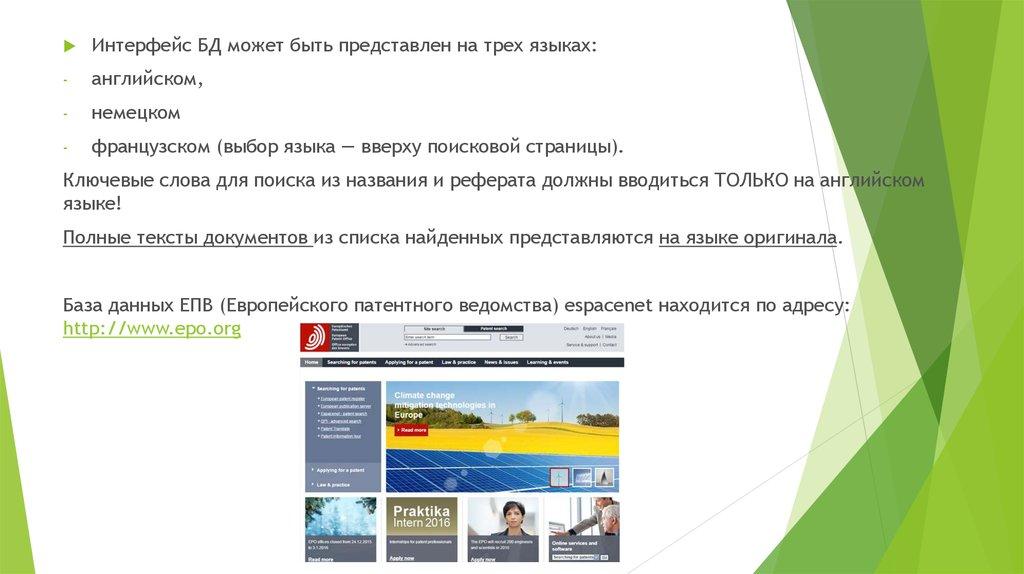This screenshot has height=574, width=1024.
Task: Open the News & issues menu item
Action: [x=501, y=362]
